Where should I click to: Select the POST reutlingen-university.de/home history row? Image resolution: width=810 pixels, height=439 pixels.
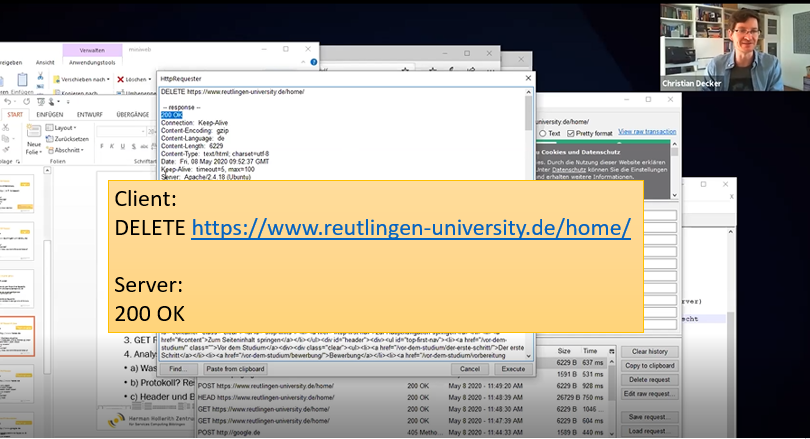click(403, 386)
